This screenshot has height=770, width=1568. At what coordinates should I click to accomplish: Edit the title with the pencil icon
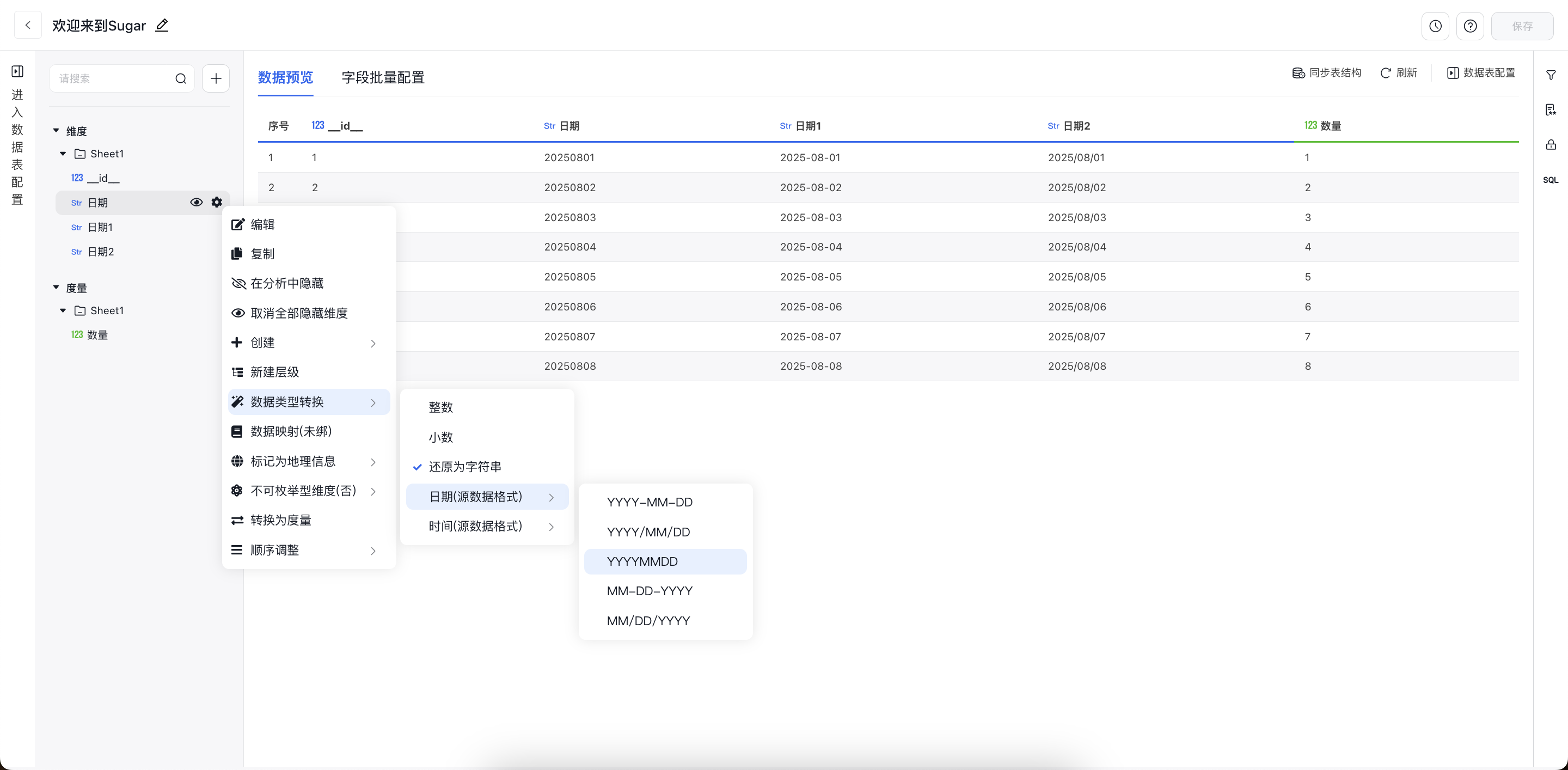tap(162, 26)
